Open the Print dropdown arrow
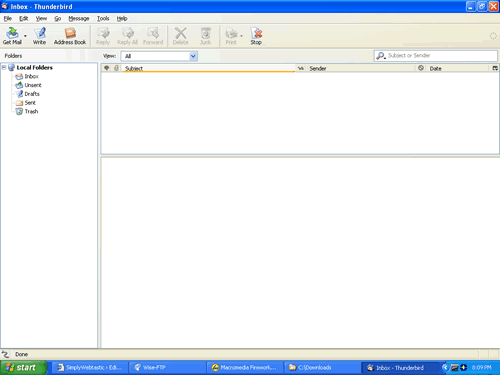This screenshot has width=500, height=375. point(241,36)
